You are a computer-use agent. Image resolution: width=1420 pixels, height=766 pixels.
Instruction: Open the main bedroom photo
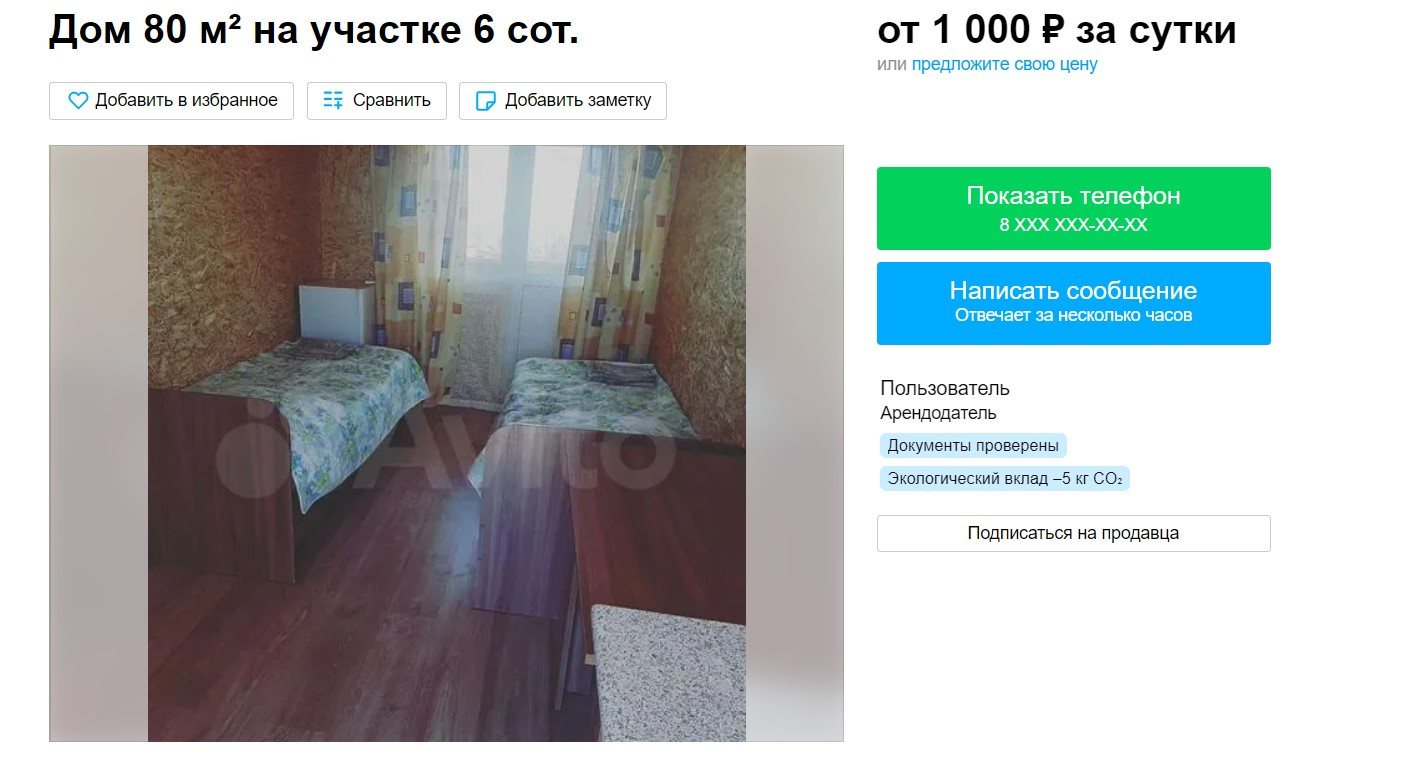[447, 443]
